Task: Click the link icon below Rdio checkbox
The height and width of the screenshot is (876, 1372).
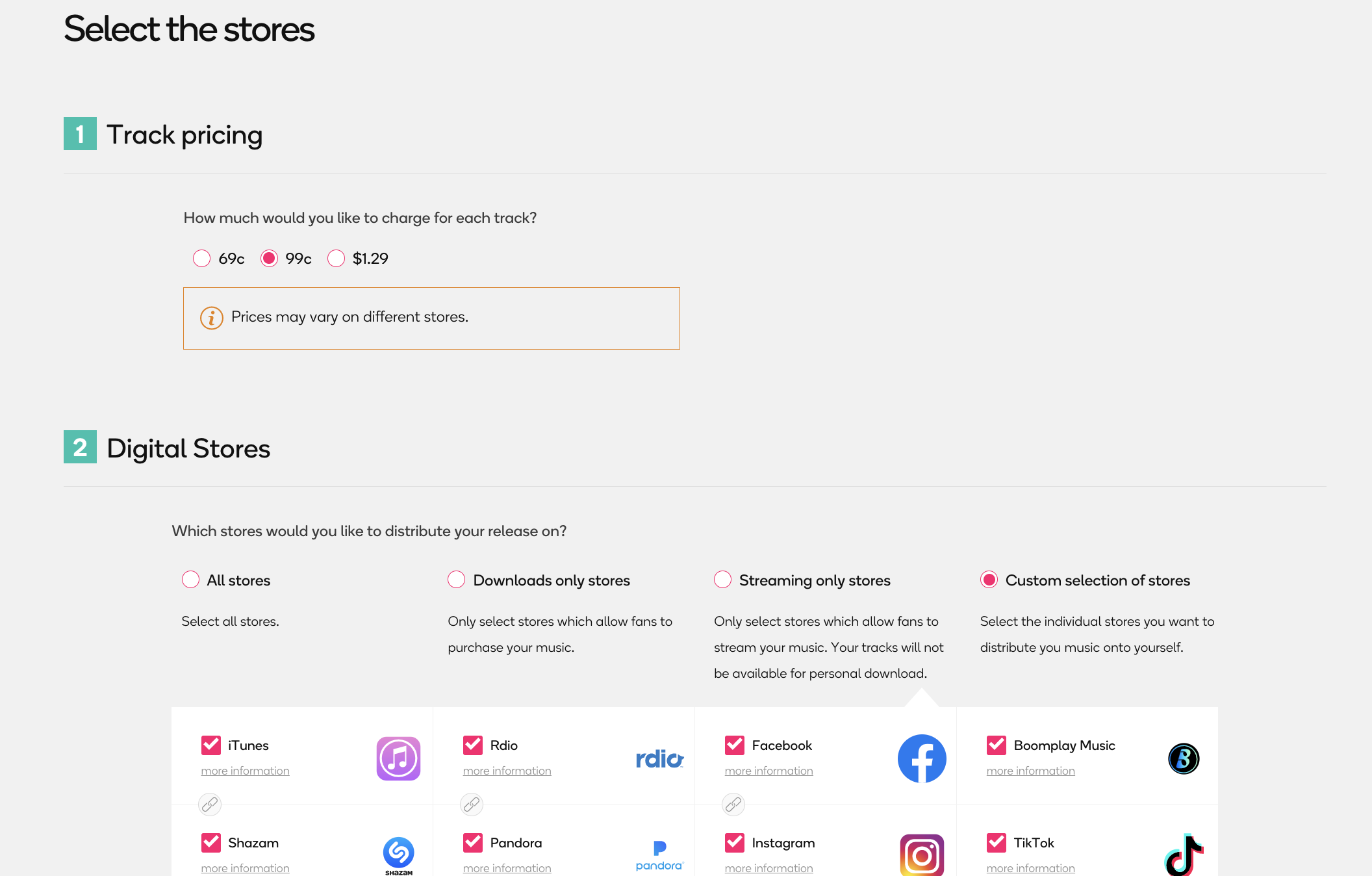Action: coord(473,803)
